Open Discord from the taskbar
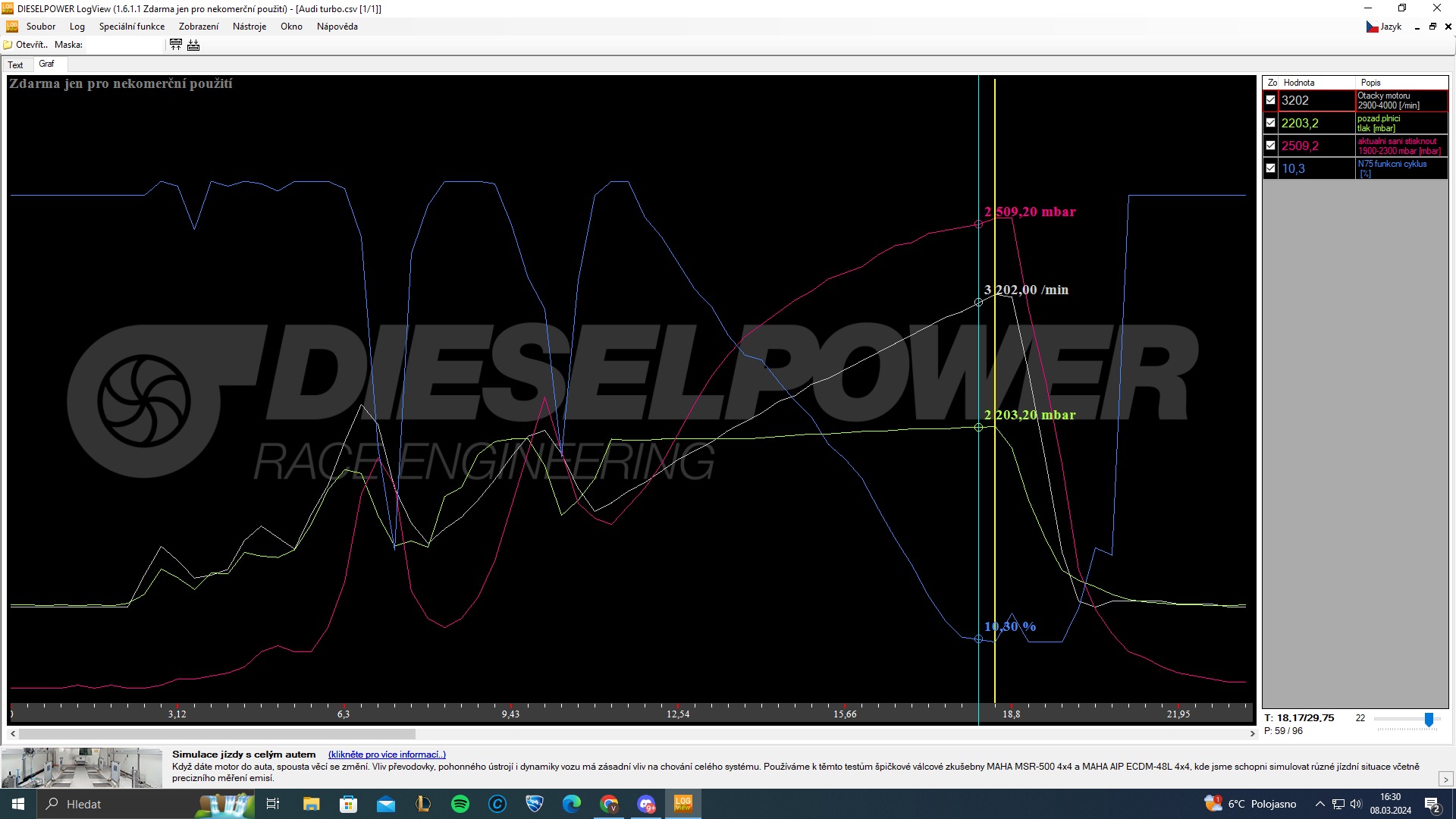 (646, 804)
